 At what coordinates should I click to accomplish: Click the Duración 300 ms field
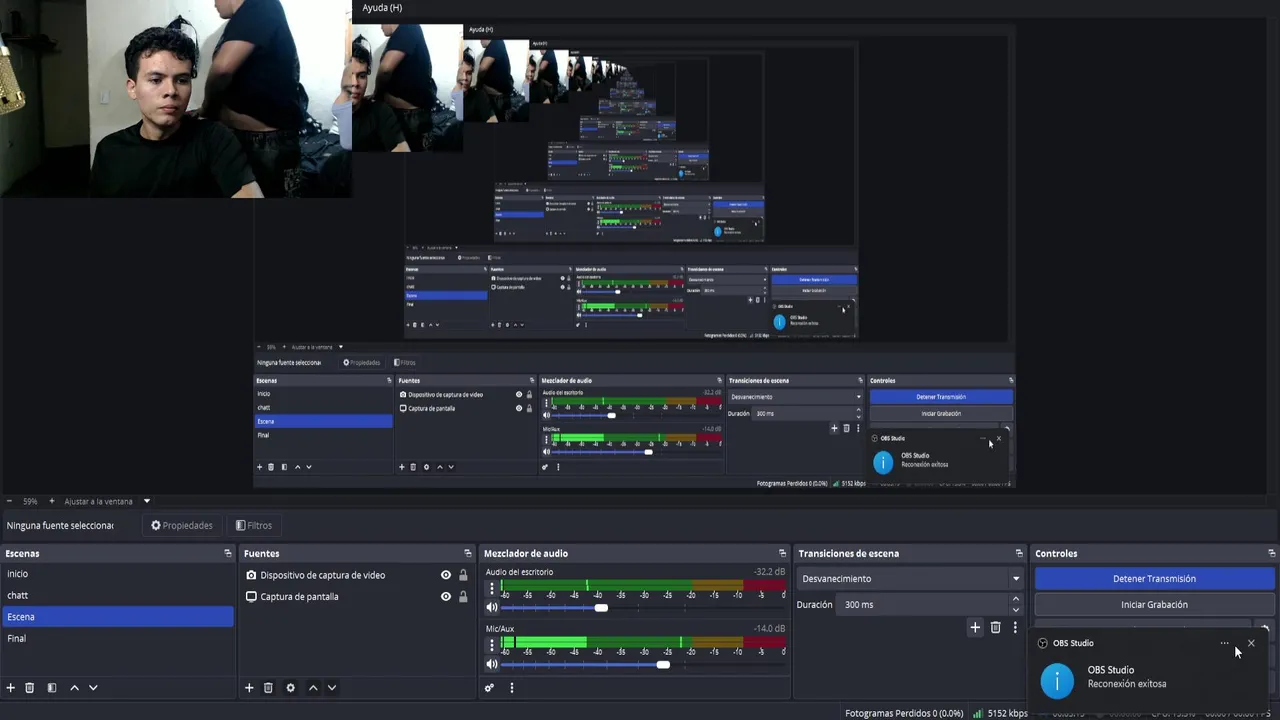point(923,604)
